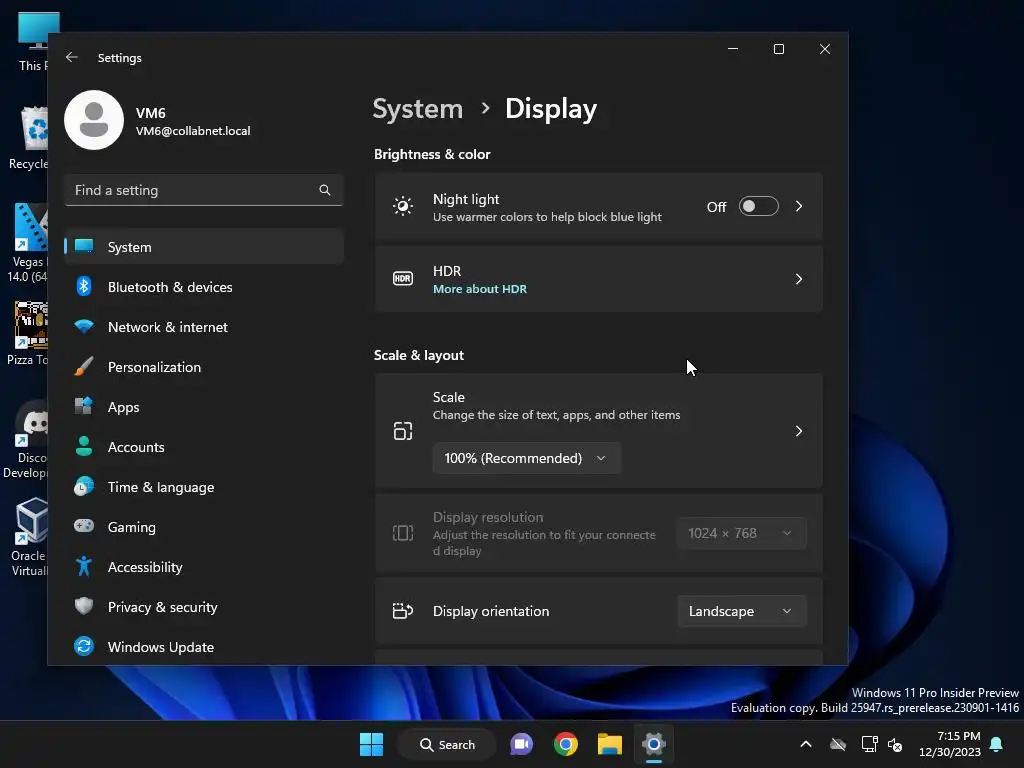The image size is (1024, 768).
Task: Select Bluetooth & devices in sidebar
Action: 204,287
